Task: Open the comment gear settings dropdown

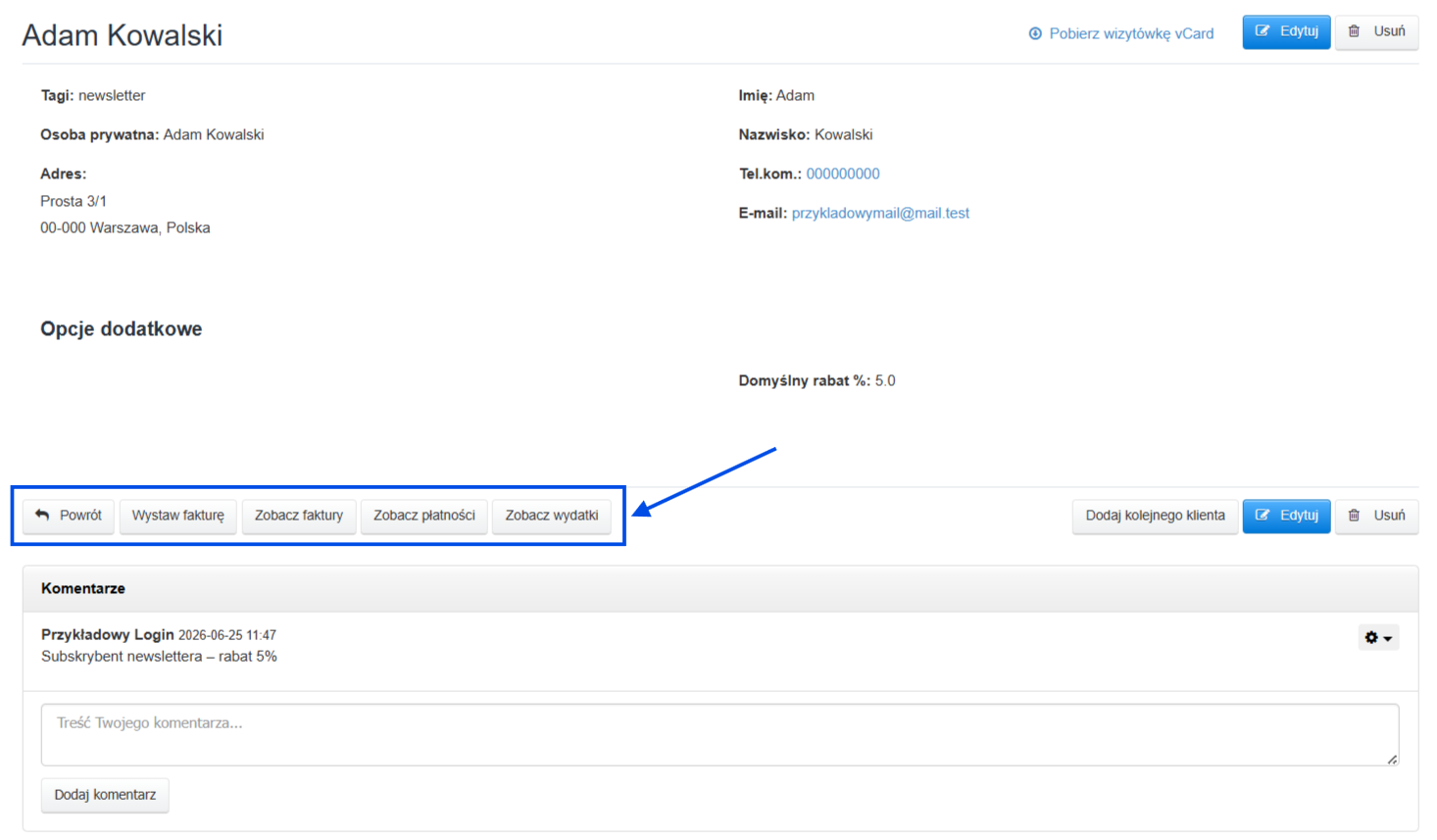Action: click(1378, 637)
